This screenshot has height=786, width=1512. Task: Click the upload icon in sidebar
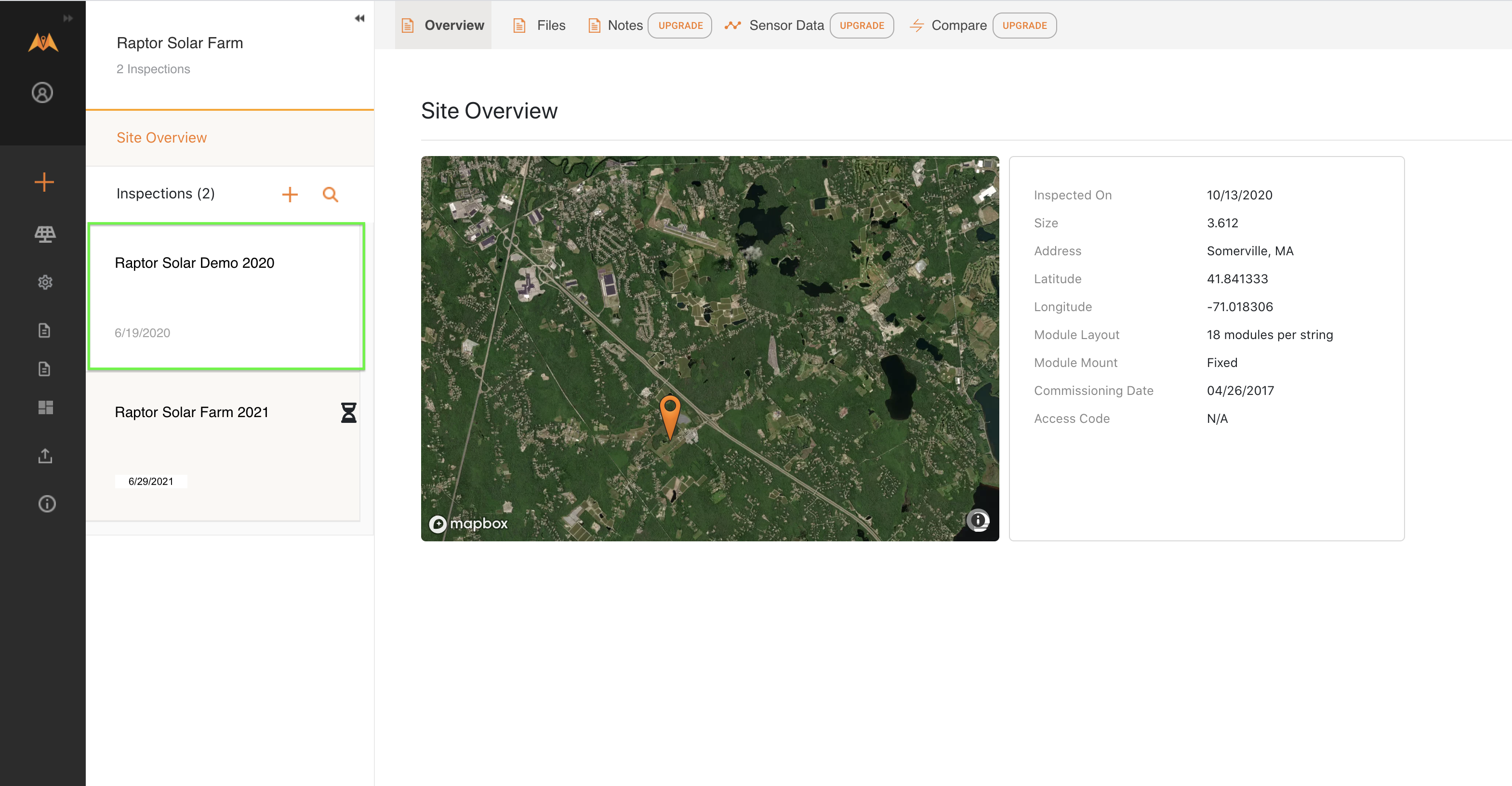pos(45,456)
